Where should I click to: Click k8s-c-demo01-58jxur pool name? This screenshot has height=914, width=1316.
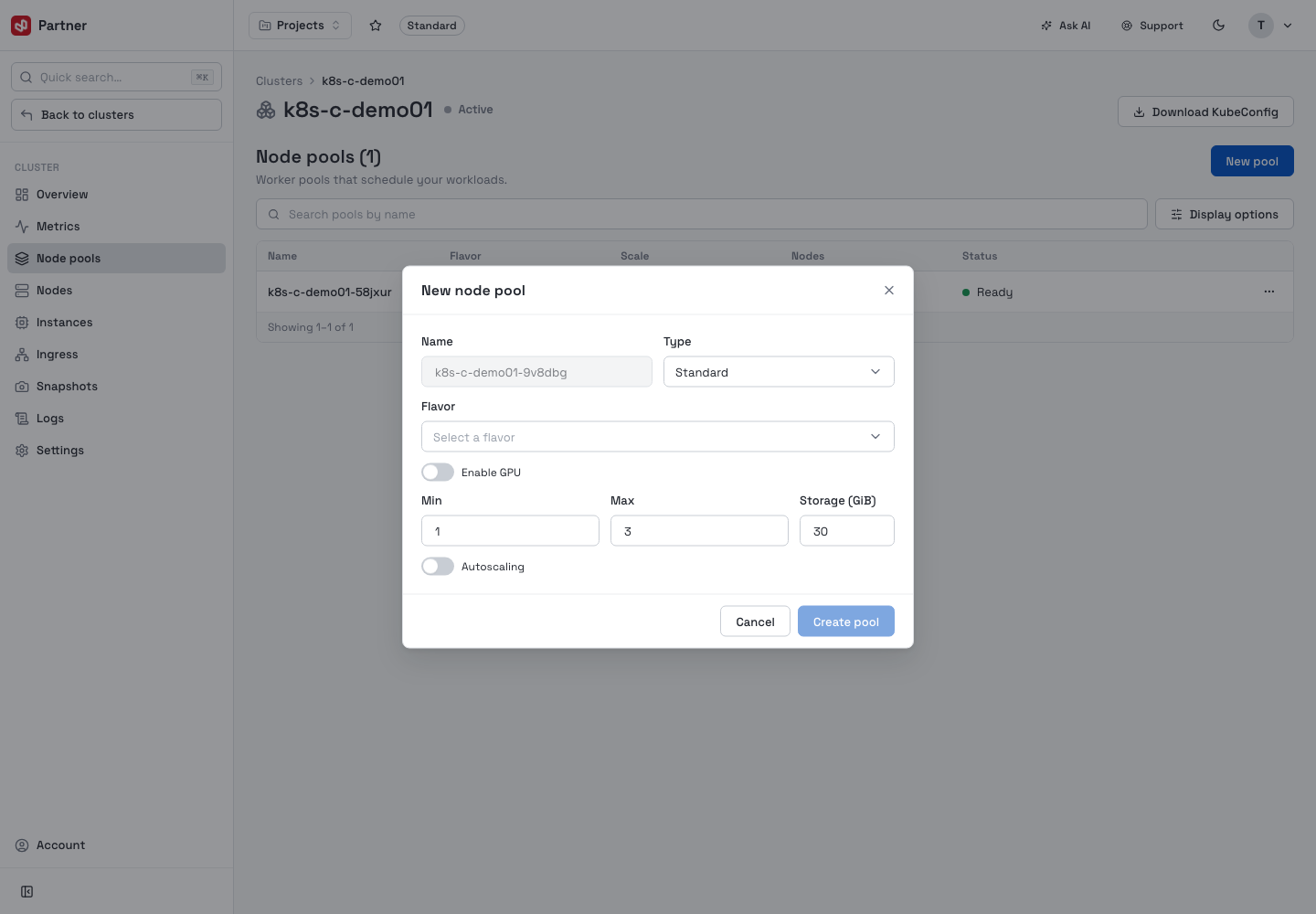[x=329, y=292]
